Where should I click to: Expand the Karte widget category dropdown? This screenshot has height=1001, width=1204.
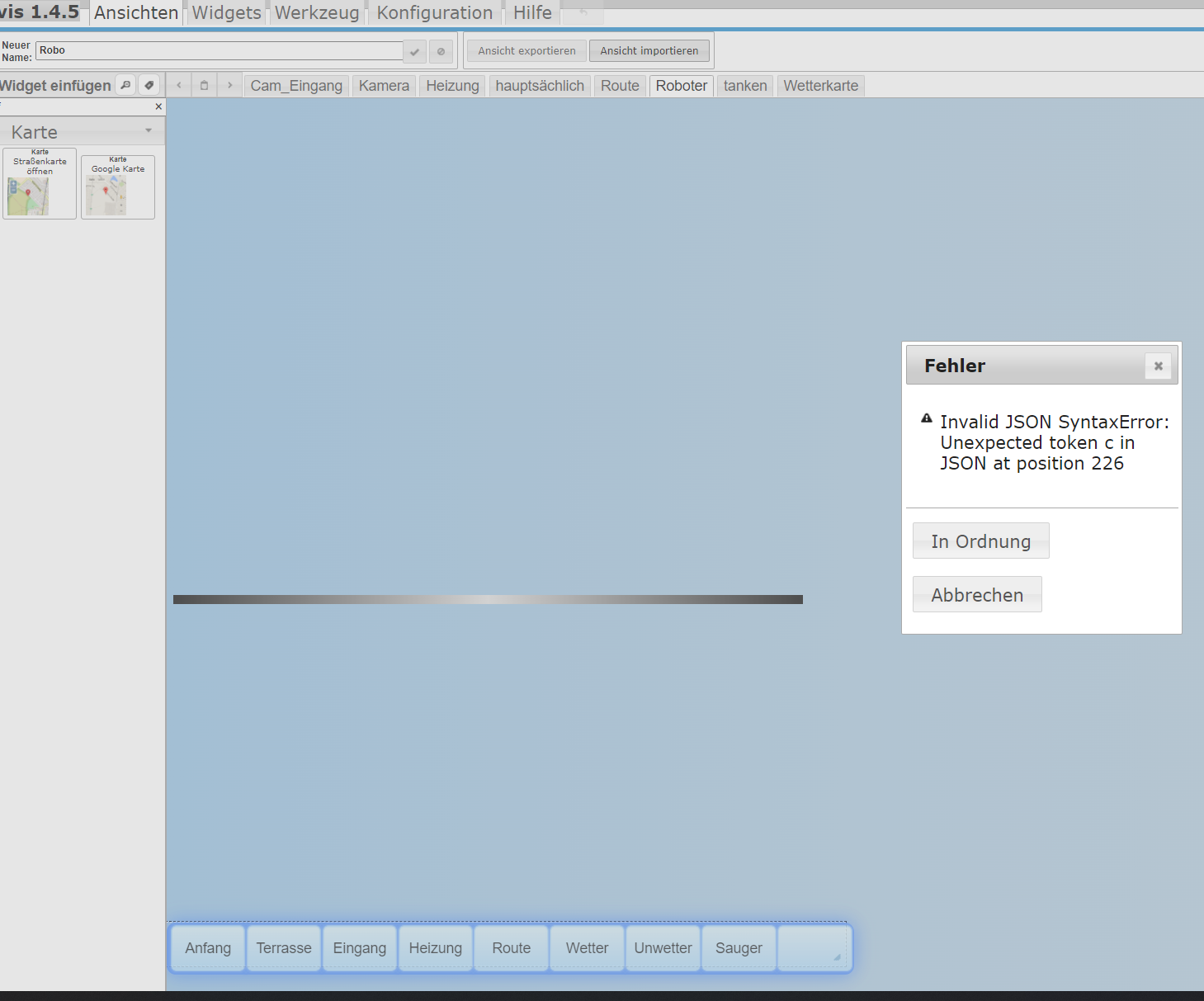[x=149, y=131]
